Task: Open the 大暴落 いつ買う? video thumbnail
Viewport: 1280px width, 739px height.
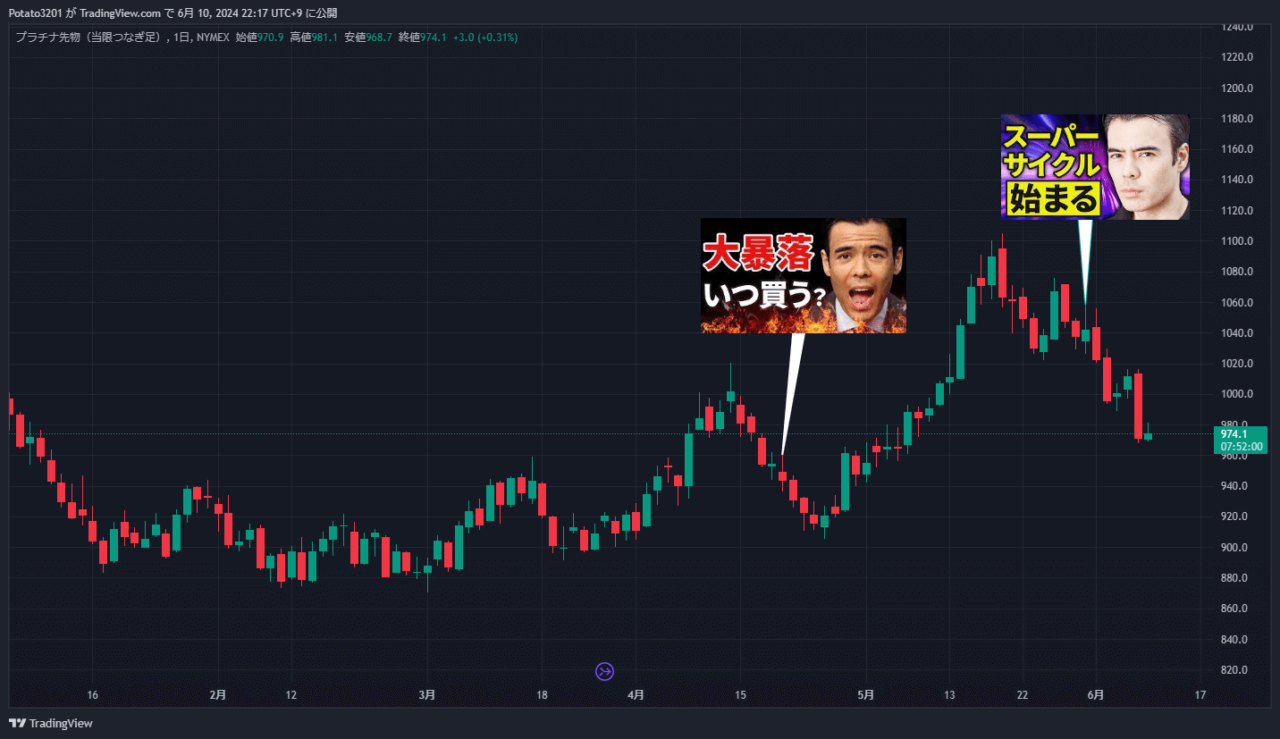Action: (803, 275)
